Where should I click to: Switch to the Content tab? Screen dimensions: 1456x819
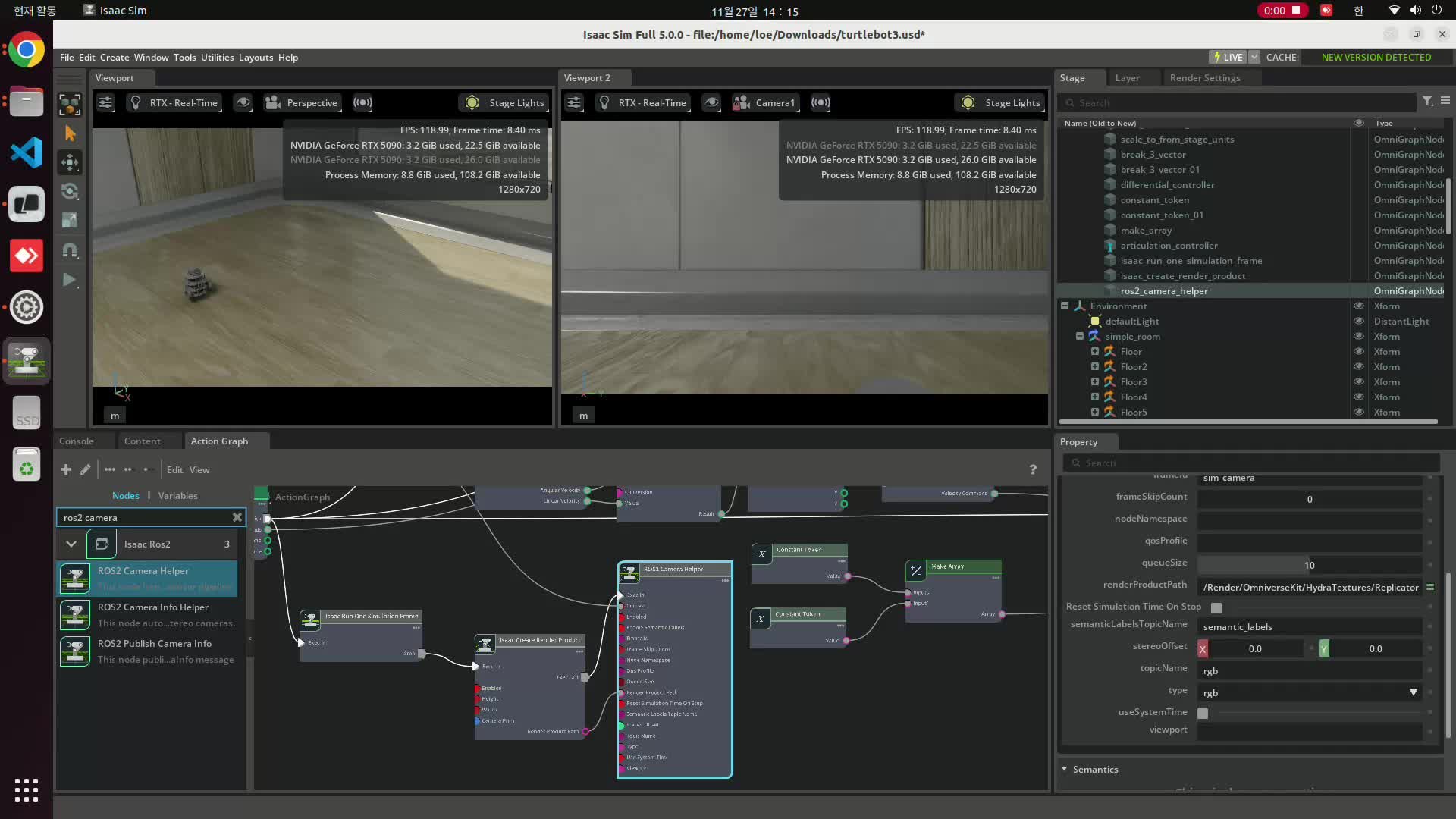tap(142, 441)
